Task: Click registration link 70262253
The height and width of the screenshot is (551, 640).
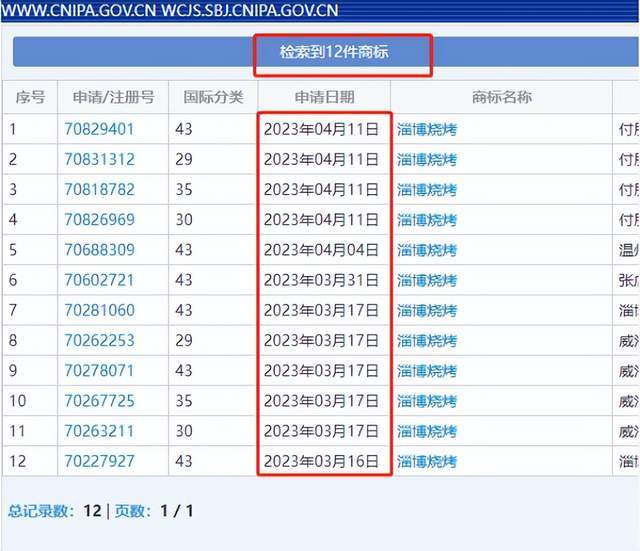Action: tap(99, 340)
